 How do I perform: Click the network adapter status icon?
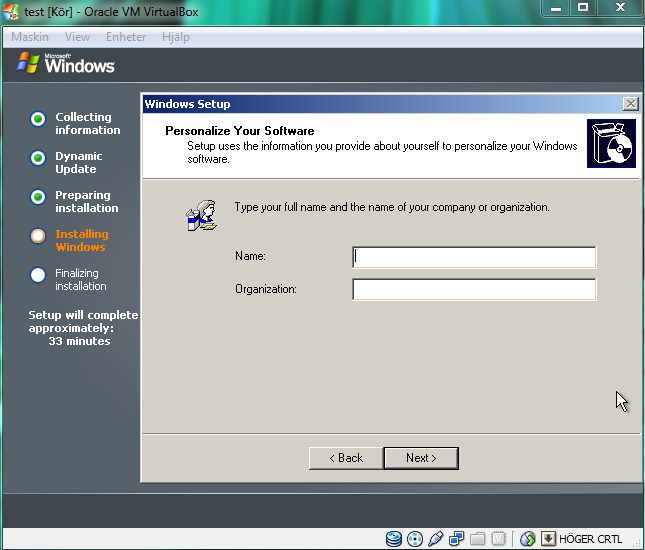457,538
